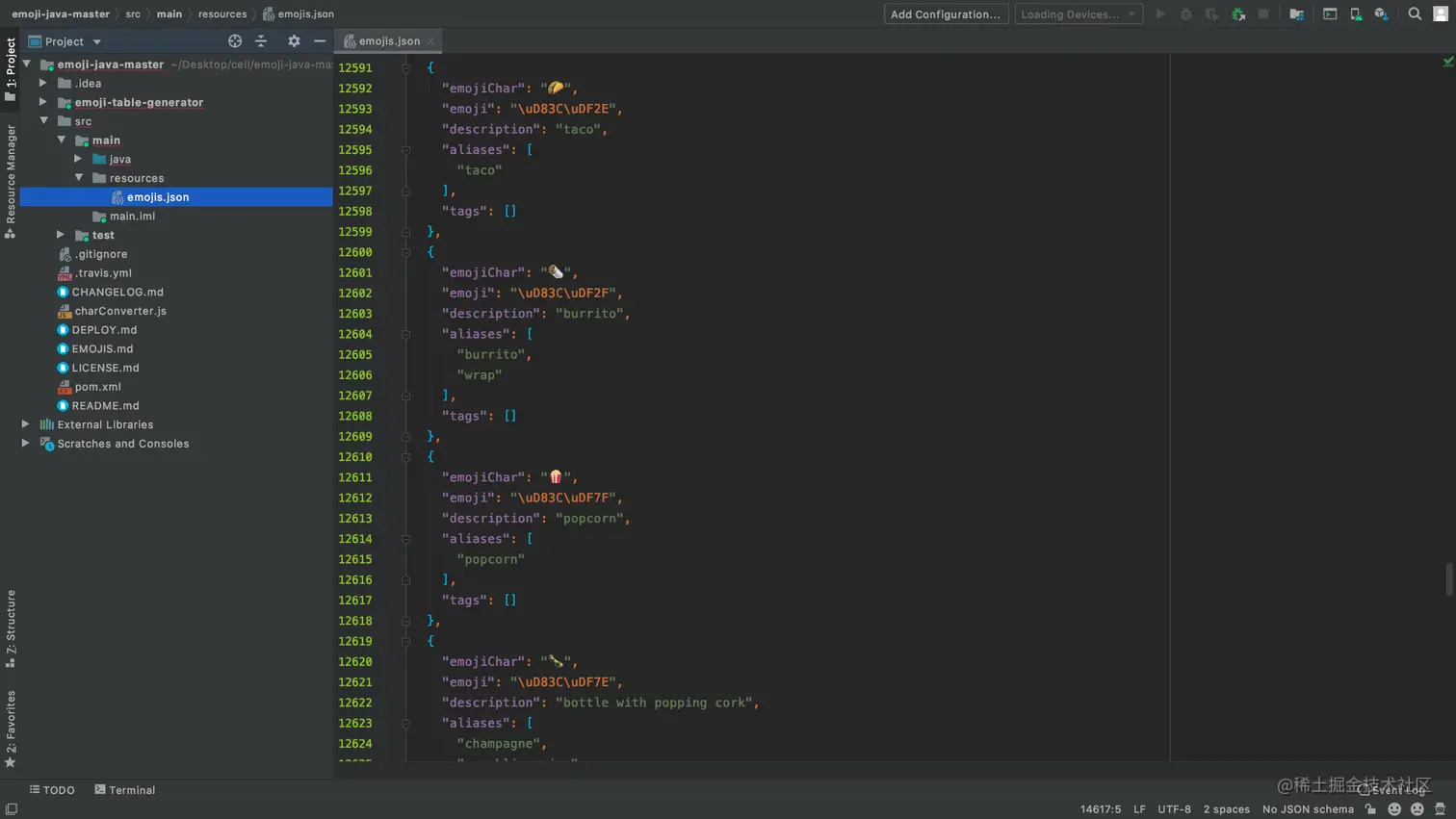Open the Terminal tool window tab
Image resolution: width=1456 pixels, height=819 pixels.
pos(125,790)
